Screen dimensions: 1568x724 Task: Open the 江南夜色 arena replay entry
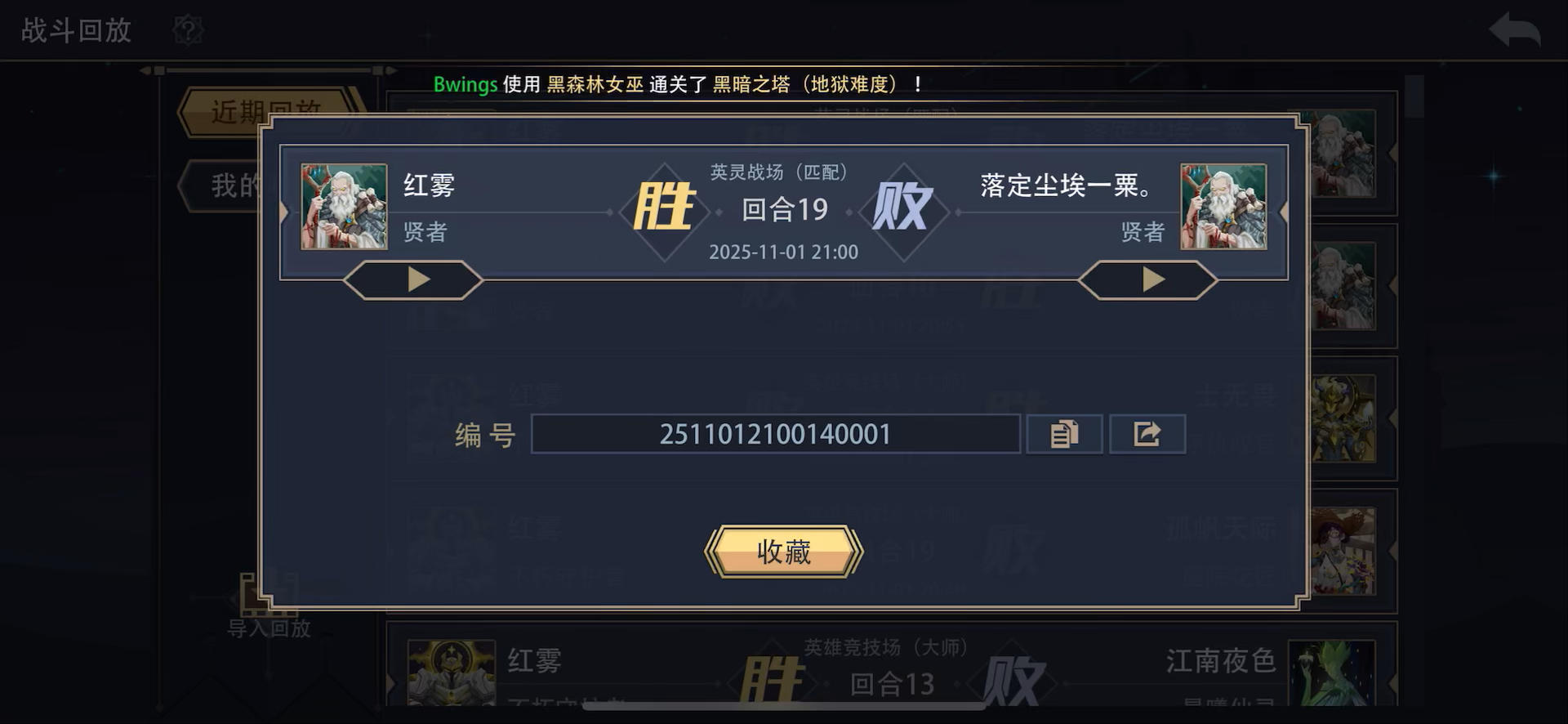pos(891,672)
